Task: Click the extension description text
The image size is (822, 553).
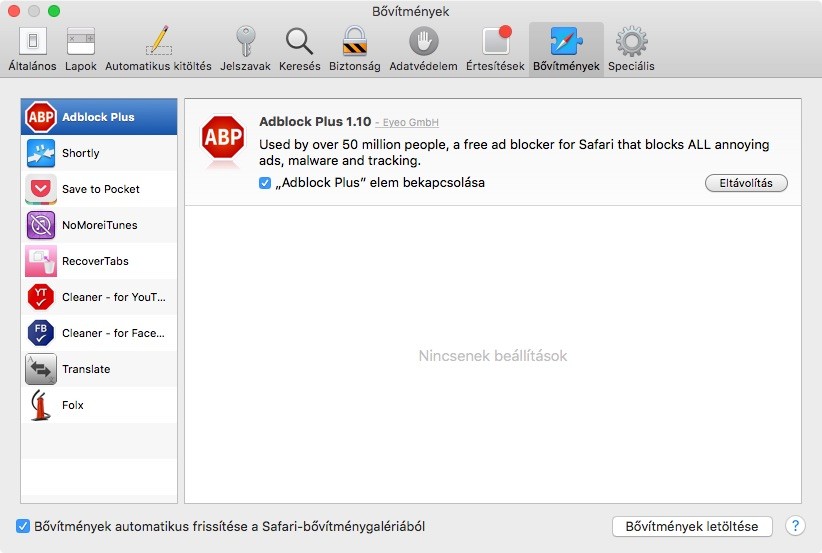Action: pyautogui.click(x=514, y=152)
